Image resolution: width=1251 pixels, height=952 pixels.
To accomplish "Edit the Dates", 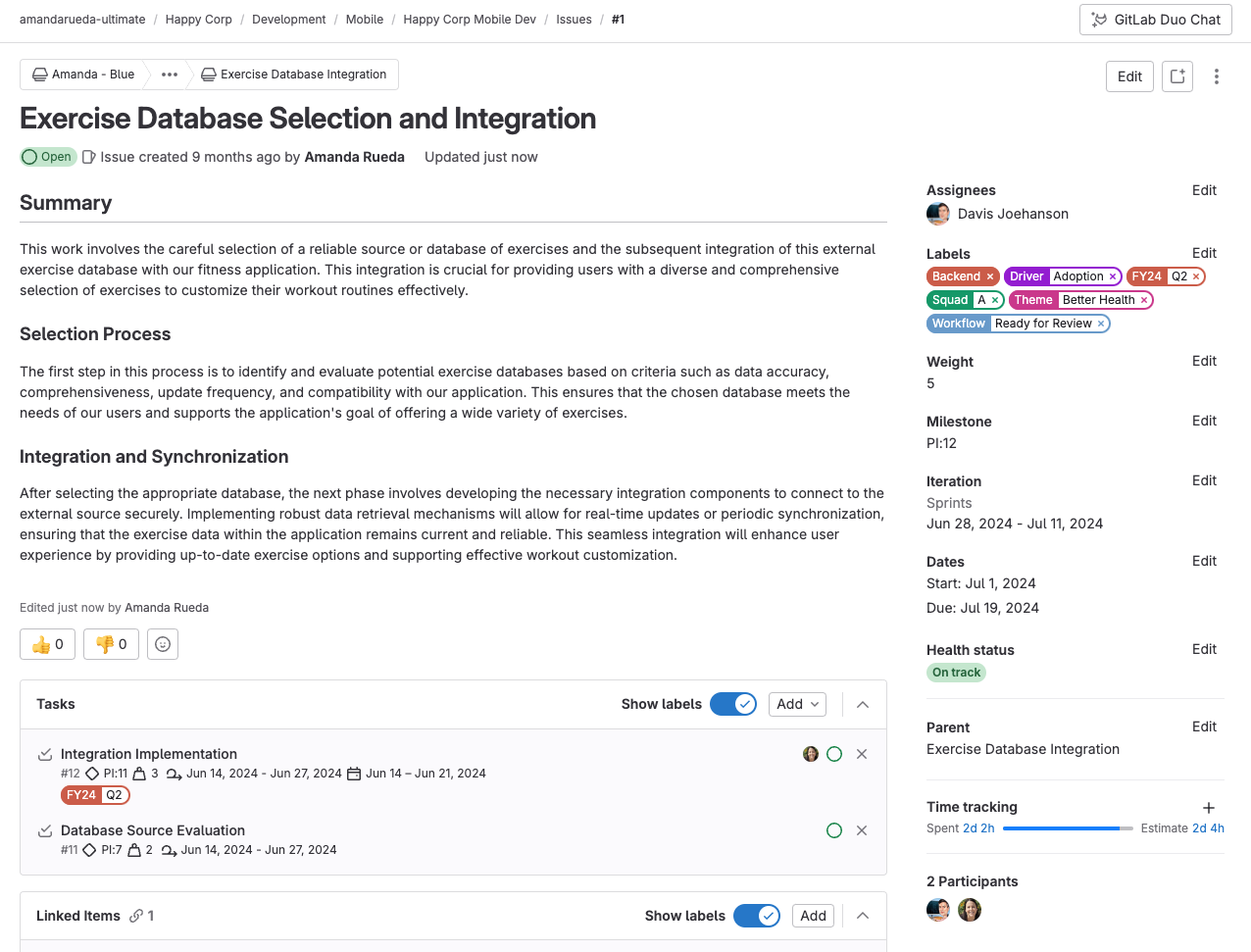I will click(x=1204, y=561).
